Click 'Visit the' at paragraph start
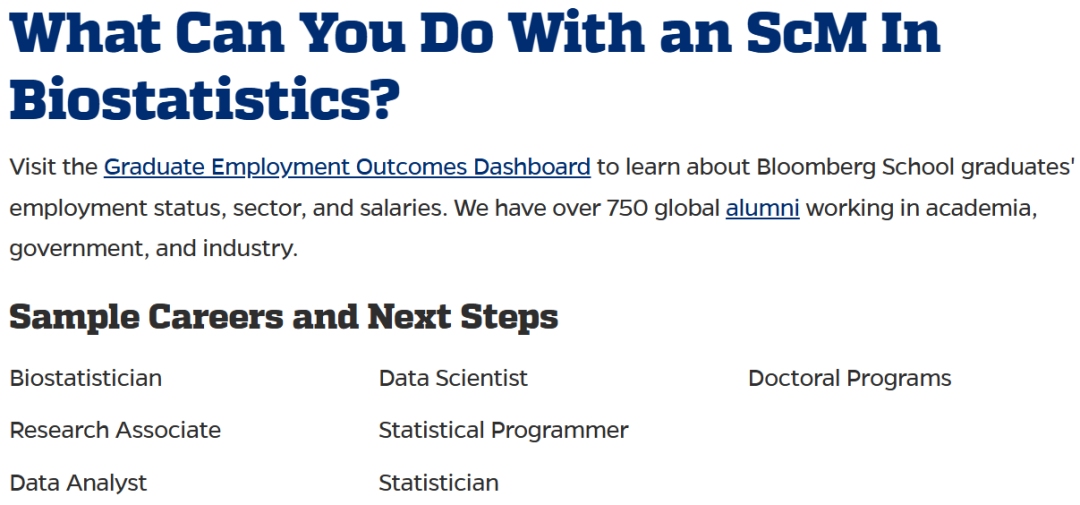Viewport: 1080px width, 505px height. point(53,167)
